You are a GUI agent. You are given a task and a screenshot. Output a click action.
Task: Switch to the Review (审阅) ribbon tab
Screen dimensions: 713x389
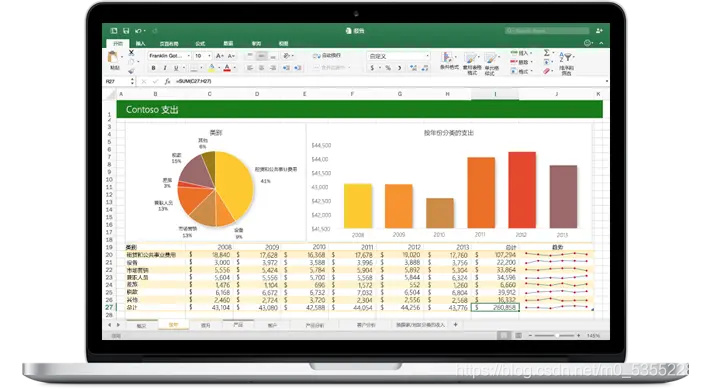(x=256, y=44)
